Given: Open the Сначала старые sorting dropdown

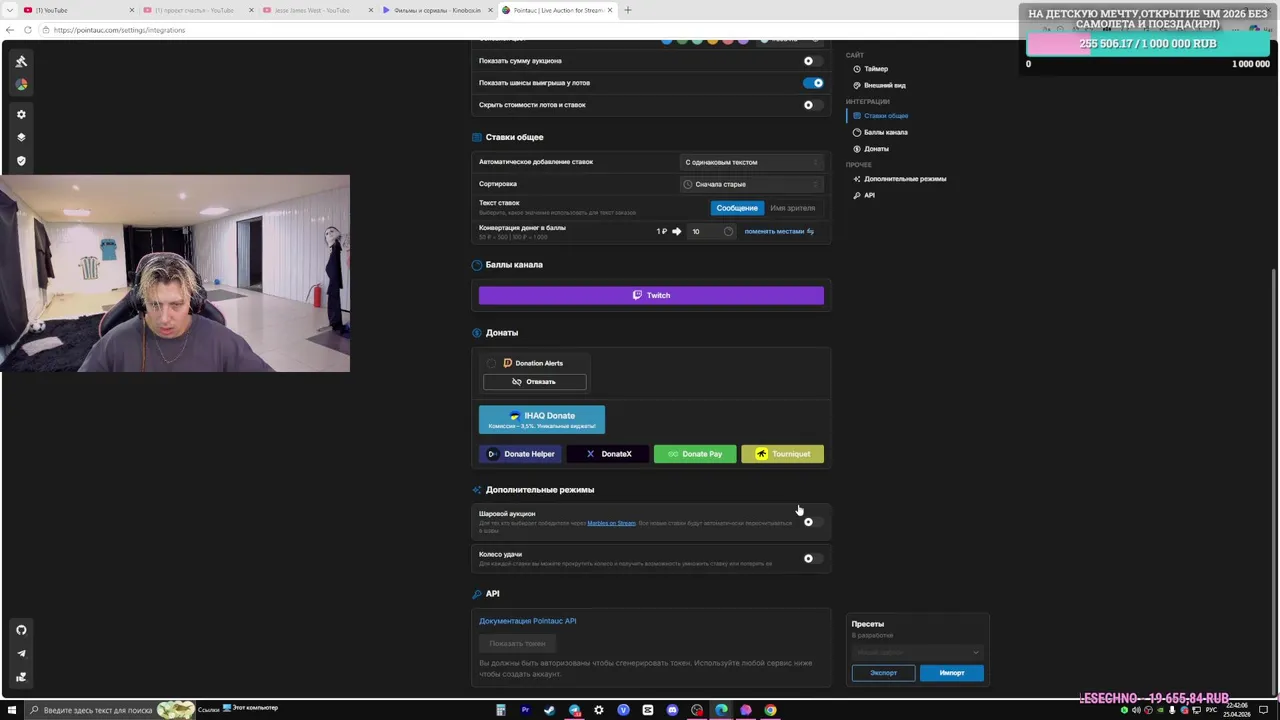Looking at the screenshot, I should click(752, 184).
